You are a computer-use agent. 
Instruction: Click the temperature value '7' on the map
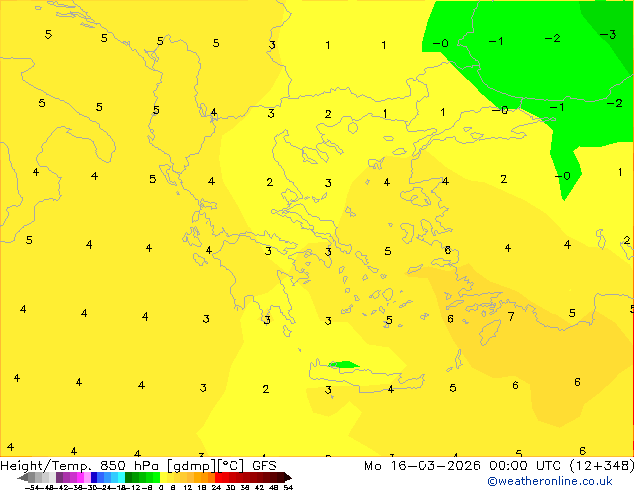[511, 316]
